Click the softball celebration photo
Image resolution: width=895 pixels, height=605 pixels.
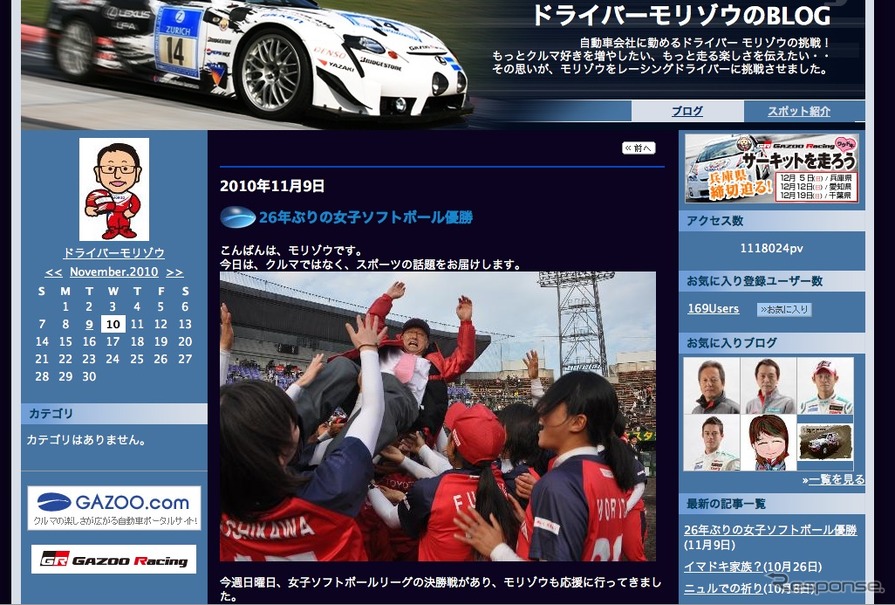(x=438, y=416)
